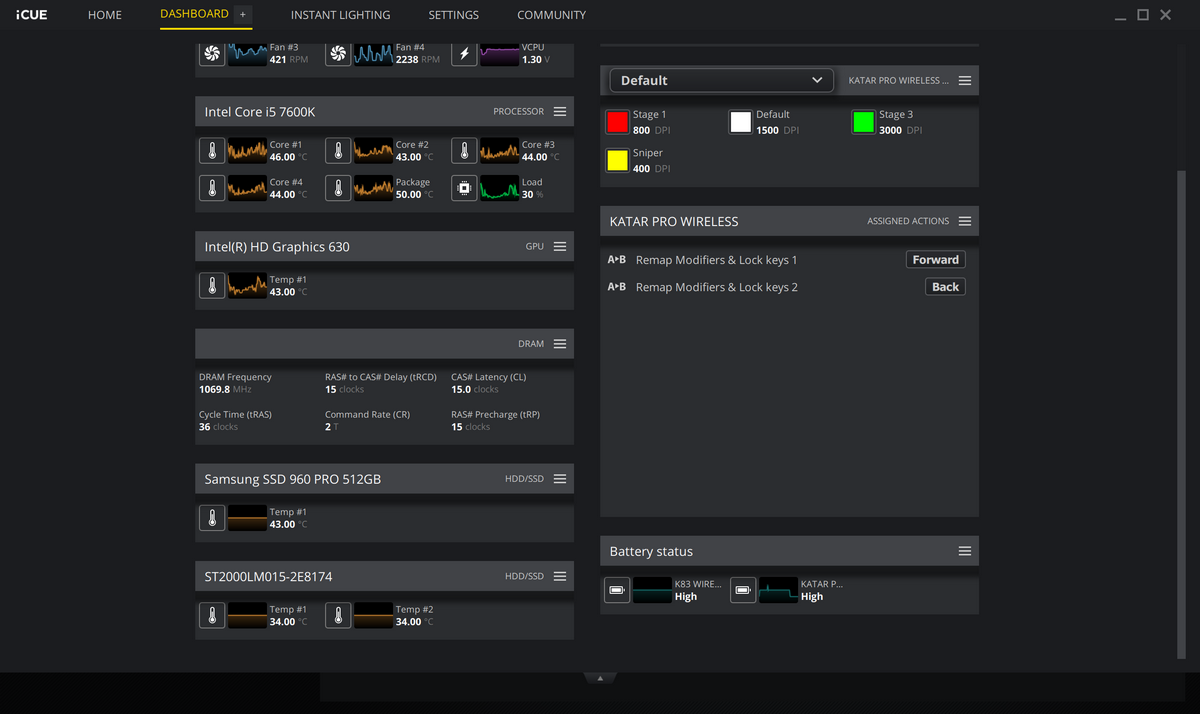
Task: Open the Settings tab
Action: [453, 15]
